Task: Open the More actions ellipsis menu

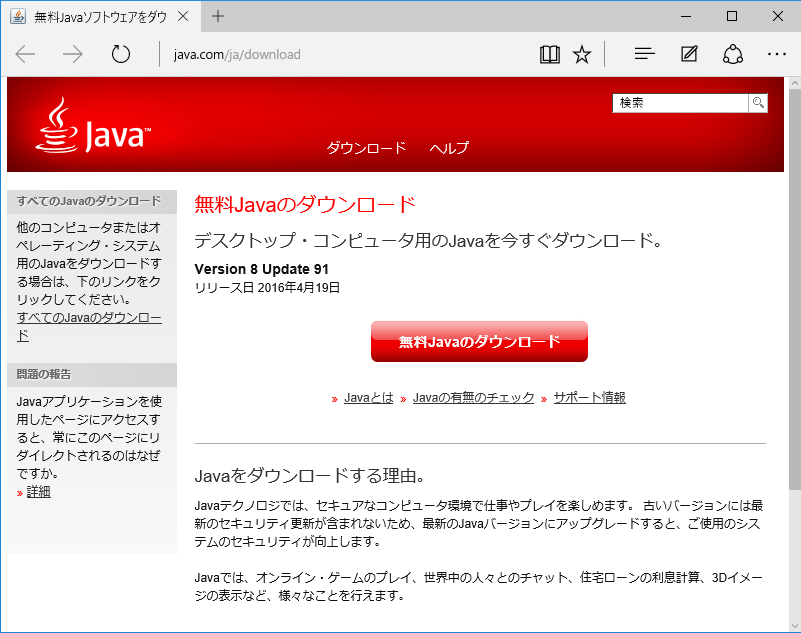Action: coord(777,54)
